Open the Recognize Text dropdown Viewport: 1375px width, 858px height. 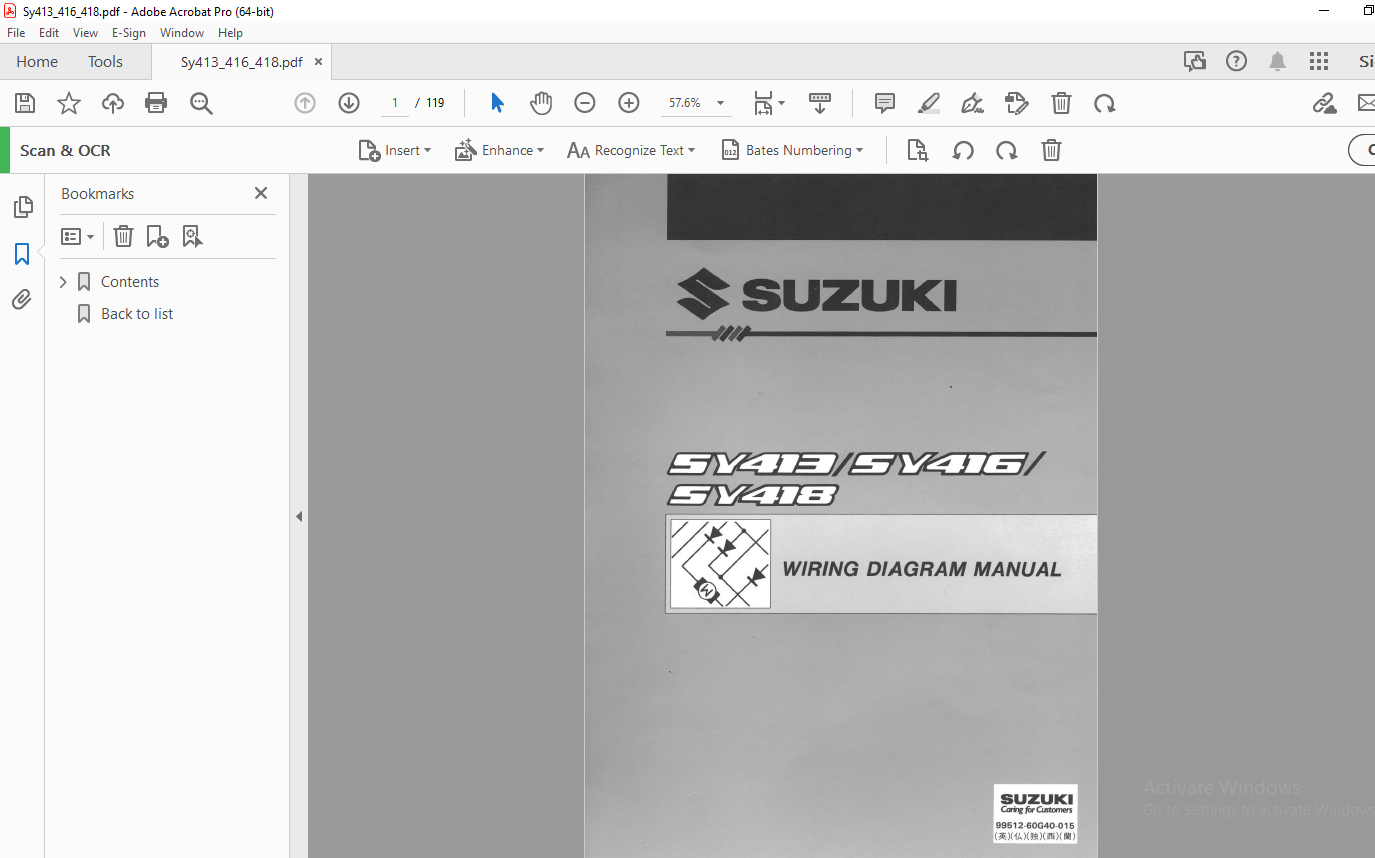tap(631, 150)
